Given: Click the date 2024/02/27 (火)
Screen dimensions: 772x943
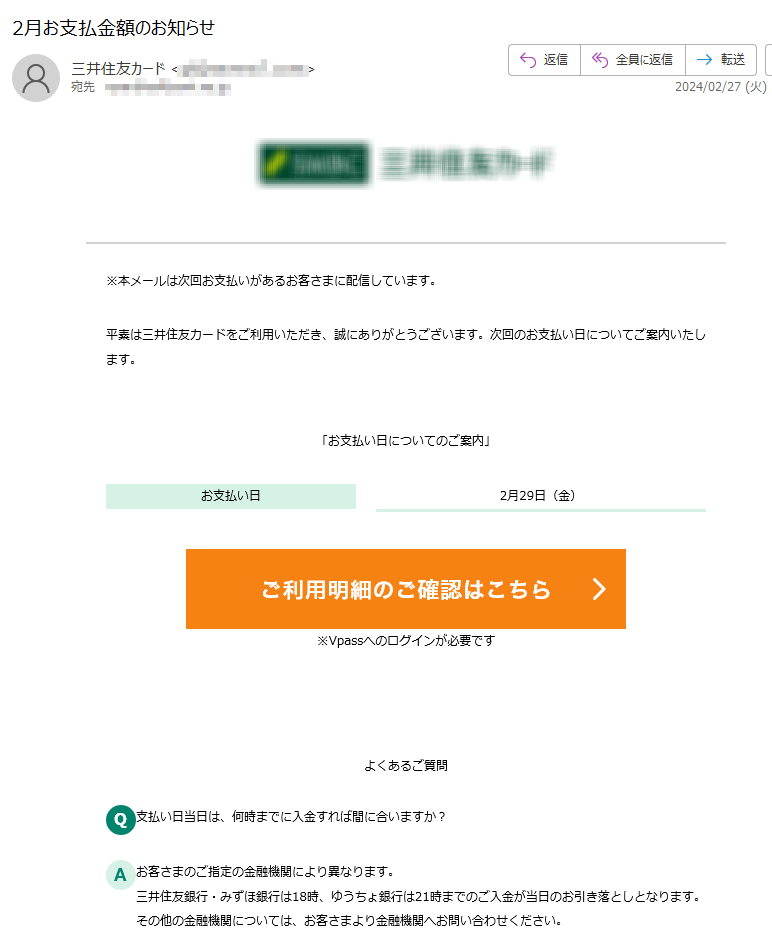Looking at the screenshot, I should [x=721, y=87].
